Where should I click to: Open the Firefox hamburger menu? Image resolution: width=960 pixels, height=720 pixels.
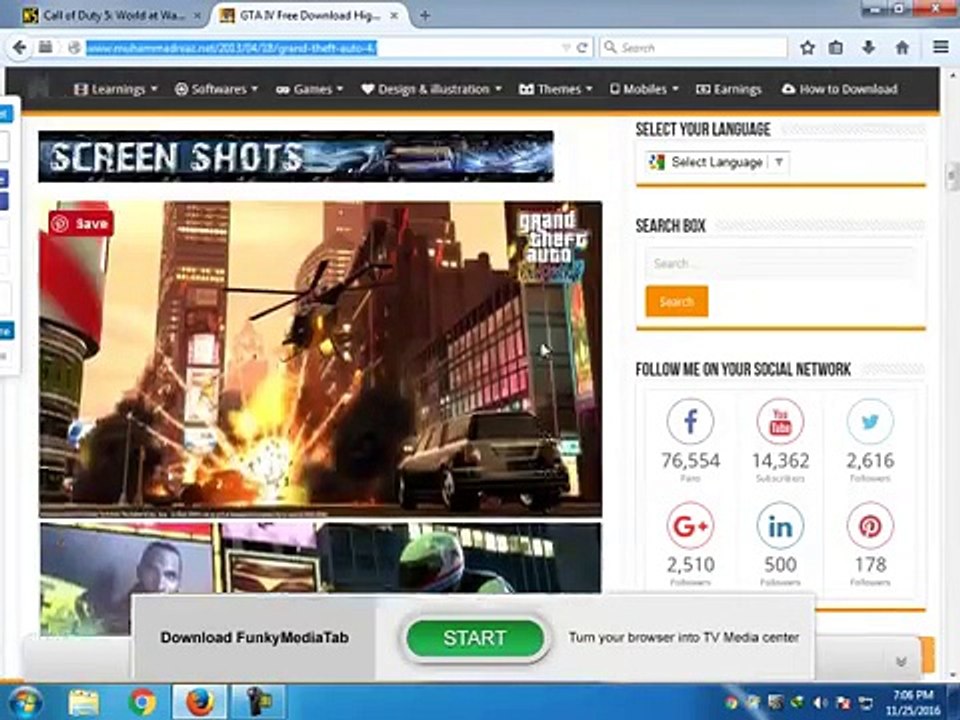tap(940, 48)
